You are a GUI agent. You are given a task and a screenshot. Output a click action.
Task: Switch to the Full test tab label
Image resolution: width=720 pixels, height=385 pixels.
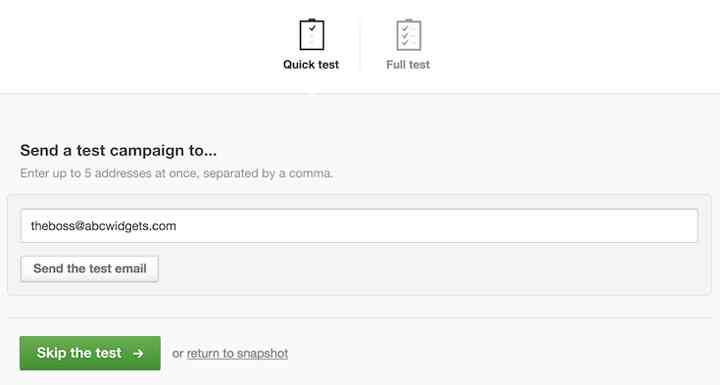pyautogui.click(x=408, y=64)
